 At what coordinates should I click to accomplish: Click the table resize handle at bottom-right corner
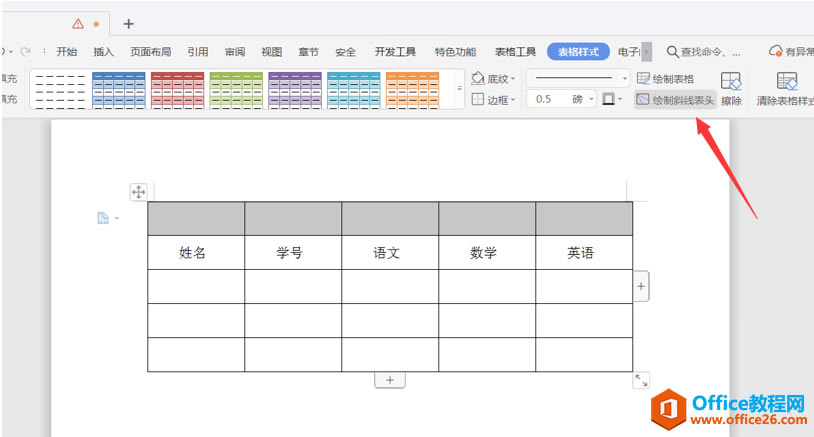click(641, 380)
